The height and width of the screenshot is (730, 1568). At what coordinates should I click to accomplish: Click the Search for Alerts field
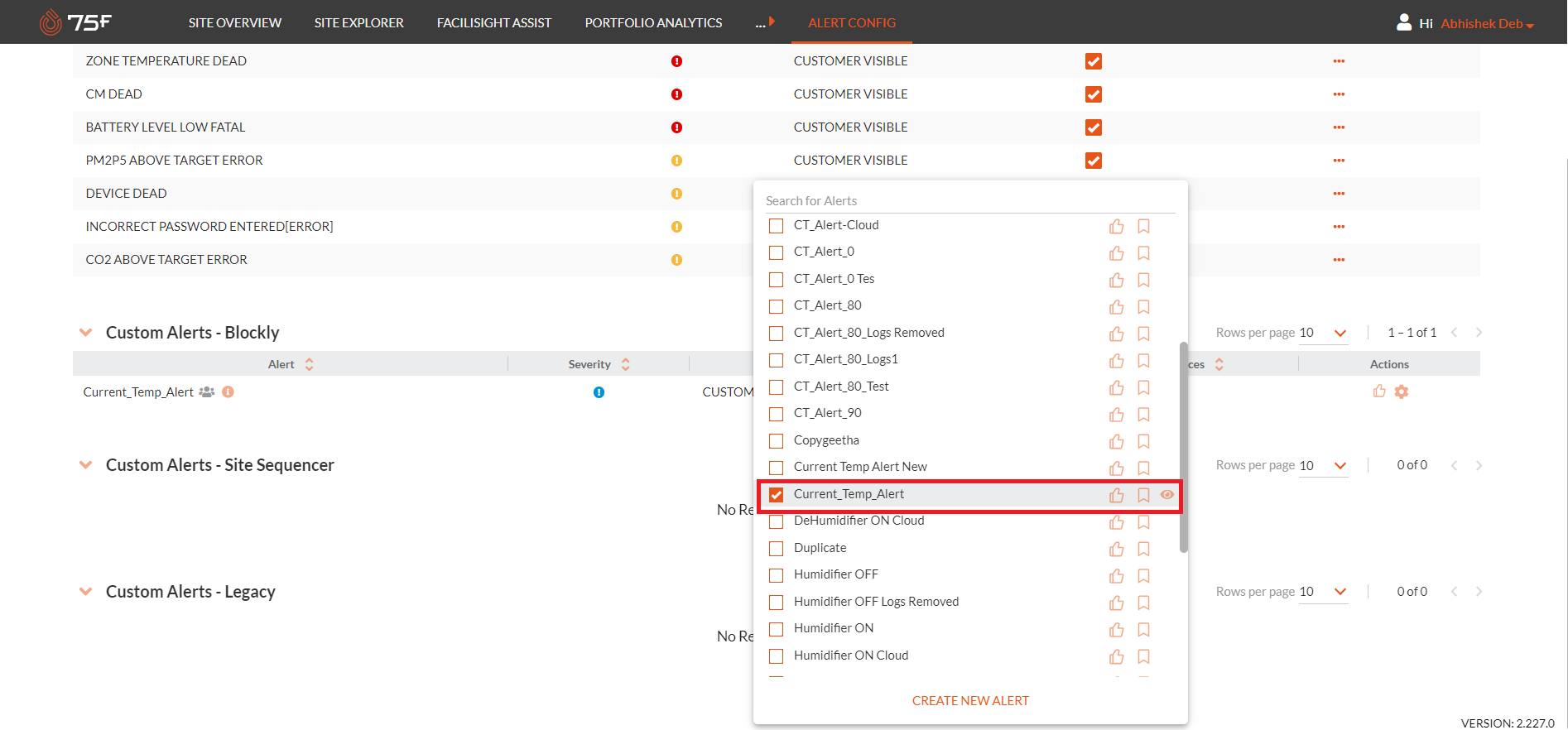point(970,201)
